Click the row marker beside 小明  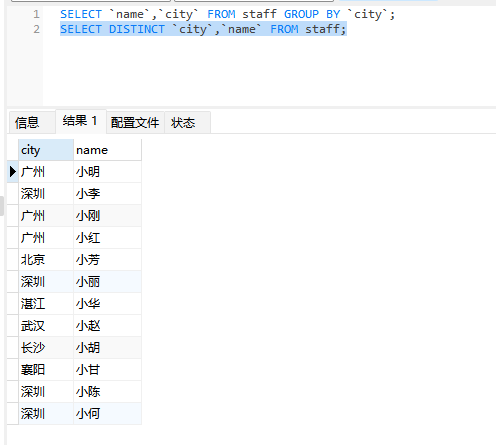pyautogui.click(x=13, y=172)
